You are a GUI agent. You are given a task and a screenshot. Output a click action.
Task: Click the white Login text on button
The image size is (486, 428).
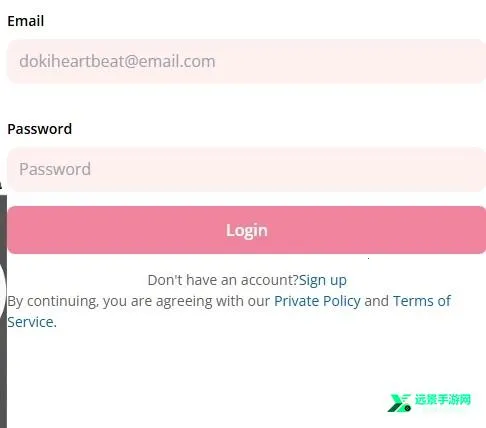click(x=247, y=231)
